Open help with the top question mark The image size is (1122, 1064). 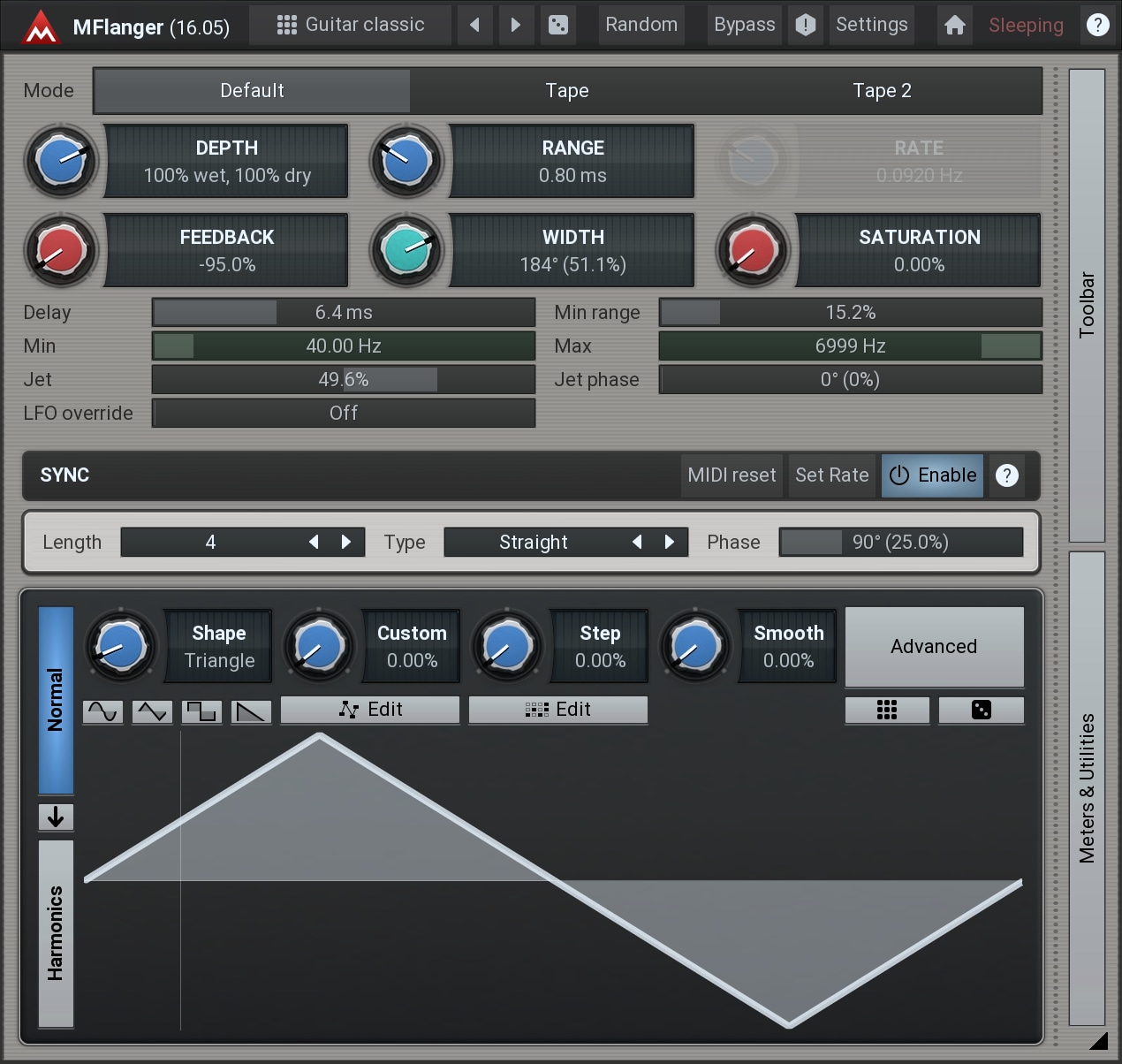1097,25
